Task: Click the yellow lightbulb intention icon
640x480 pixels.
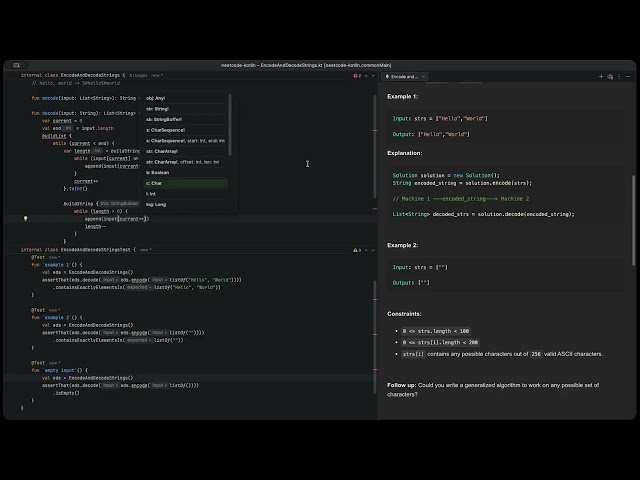Action: tap(26, 218)
